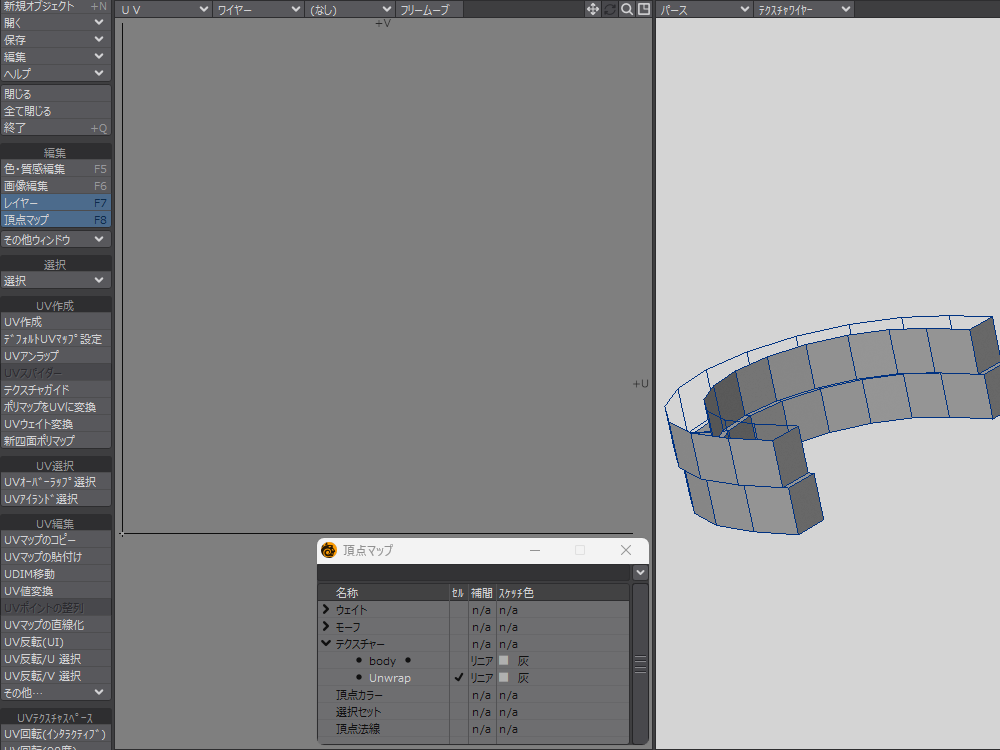Open the 保存 menu
The height and width of the screenshot is (750, 1000).
pyautogui.click(x=55, y=39)
